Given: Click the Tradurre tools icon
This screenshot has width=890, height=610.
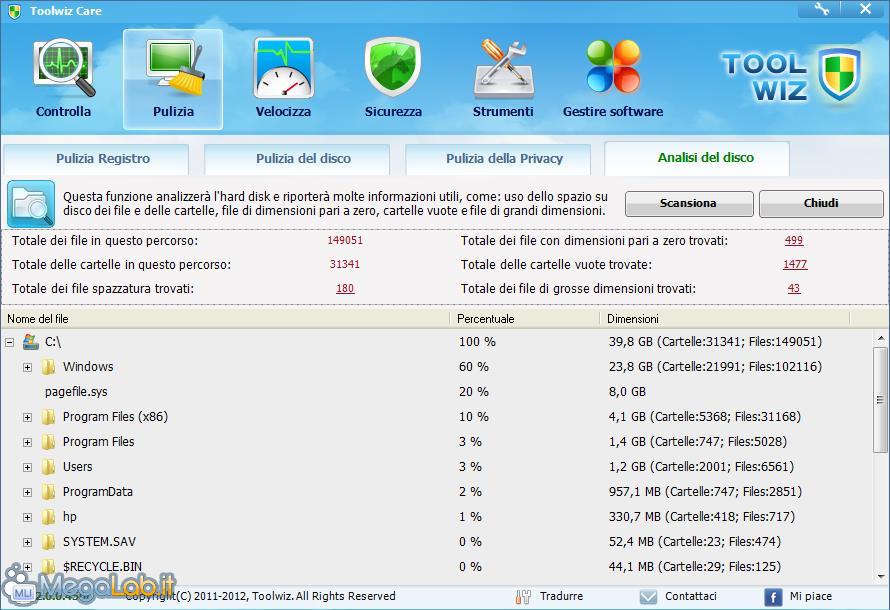Looking at the screenshot, I should (x=523, y=596).
